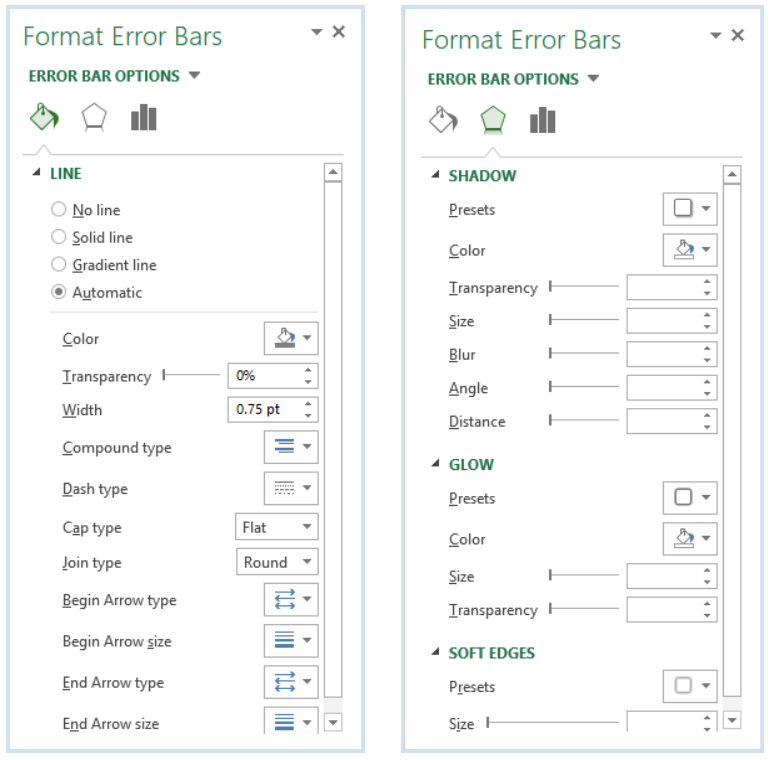Open task pane options arrow, left pane
The height and width of the screenshot is (760, 771).
[317, 32]
